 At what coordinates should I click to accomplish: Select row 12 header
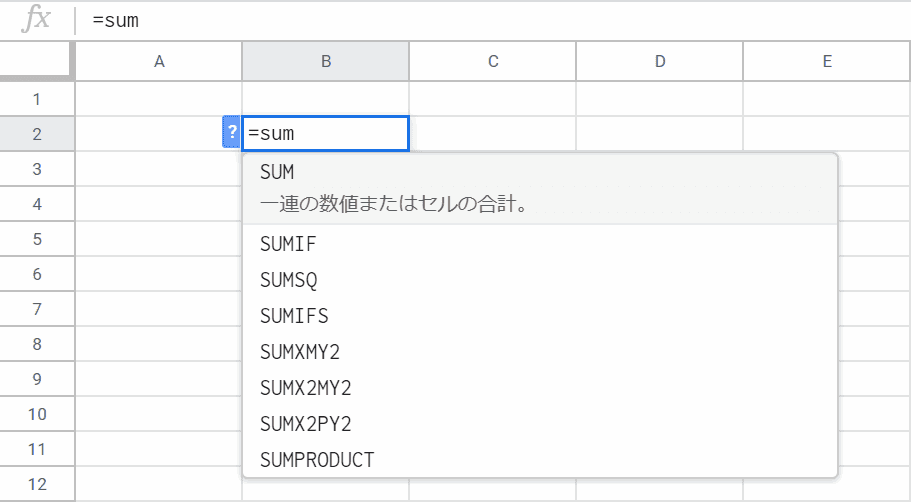tap(37, 483)
